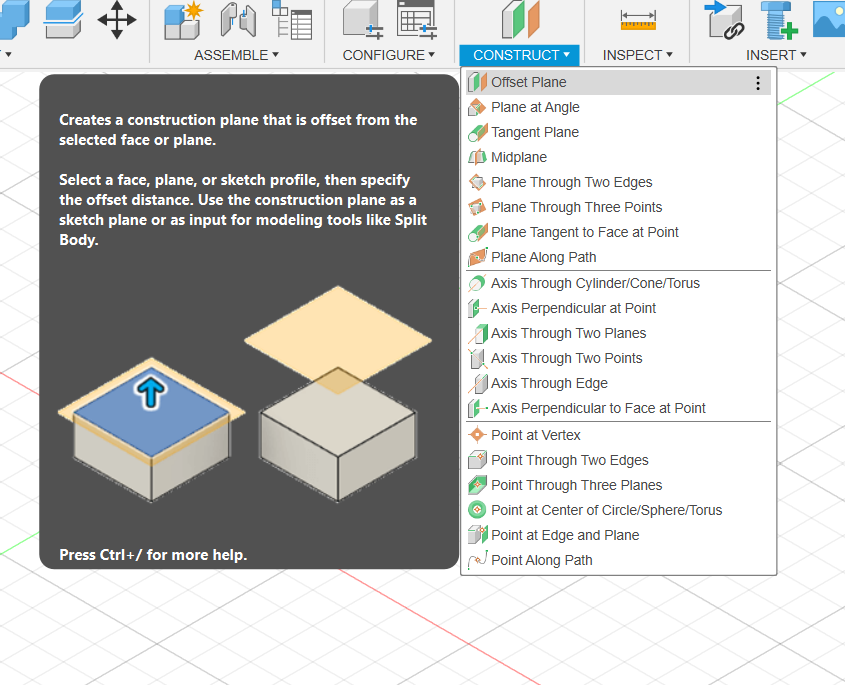Screen dimensions: 845x685
Task: Choose Offset Plane from Construct menu
Action: [618, 82]
